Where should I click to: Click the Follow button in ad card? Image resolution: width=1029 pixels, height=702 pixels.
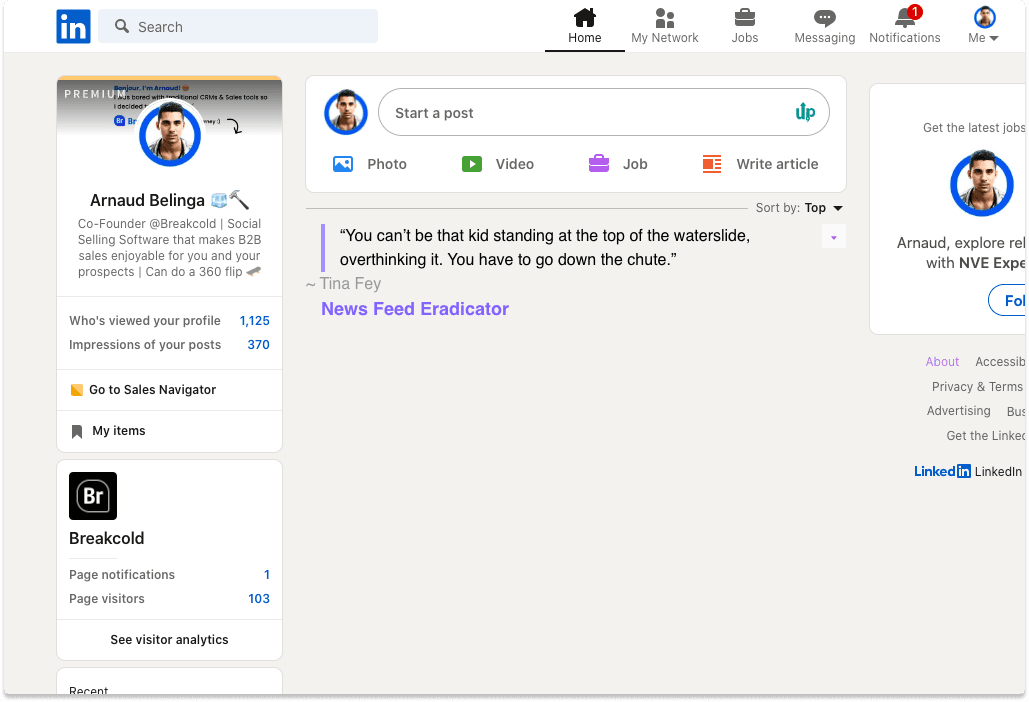(1008, 300)
